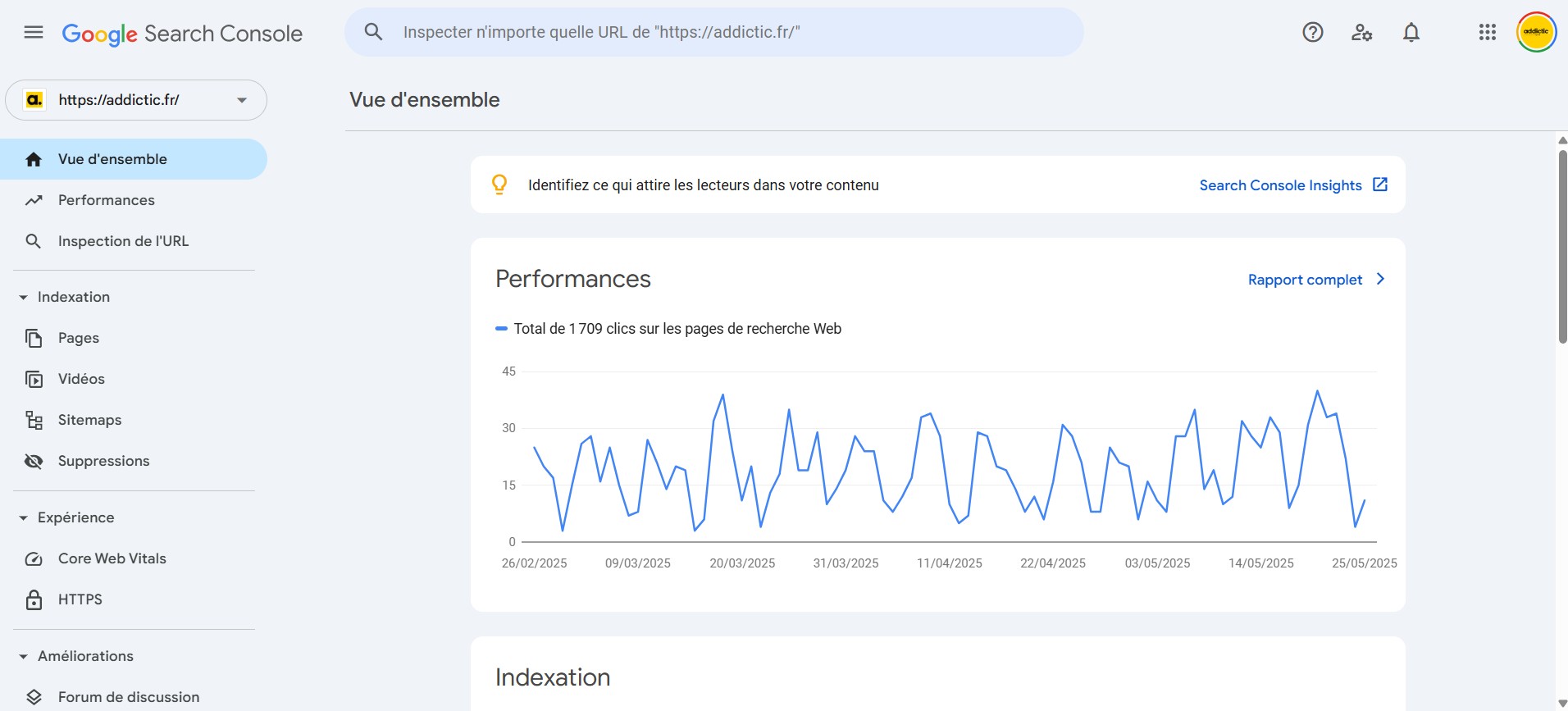Click the Indexation card heading
The width and height of the screenshot is (1568, 711).
pyautogui.click(x=553, y=677)
